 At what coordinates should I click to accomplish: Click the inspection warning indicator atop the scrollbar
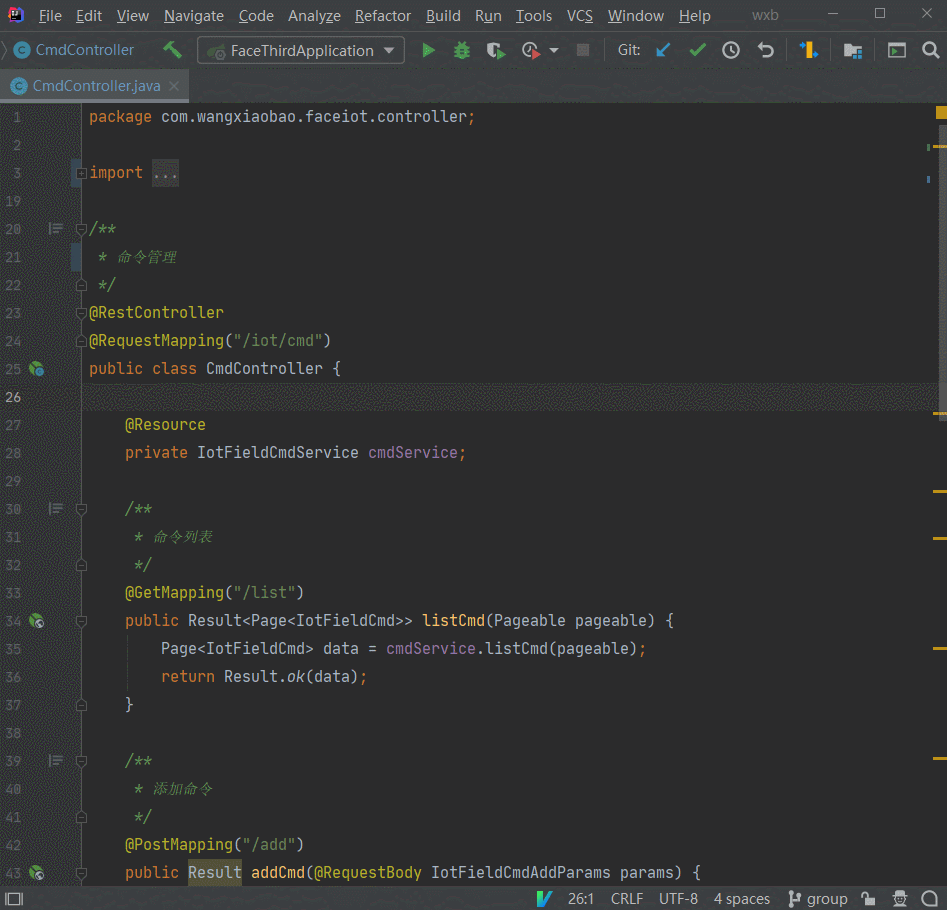coord(941,112)
